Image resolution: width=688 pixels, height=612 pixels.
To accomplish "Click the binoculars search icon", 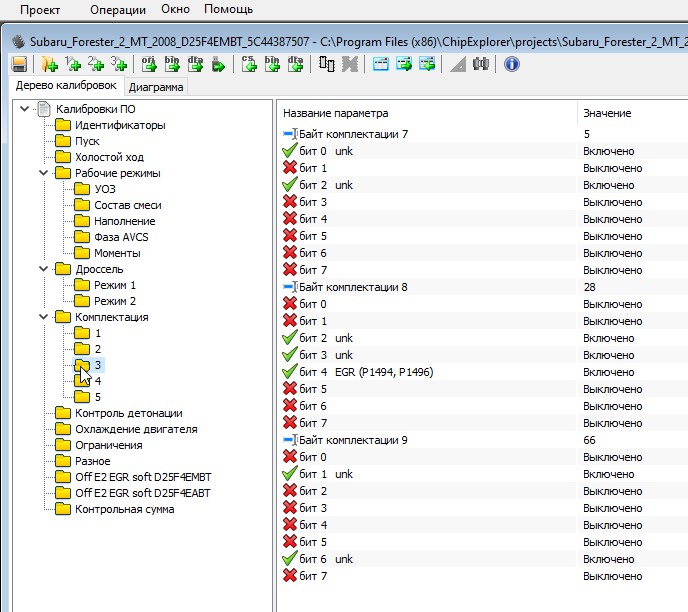I will point(481,64).
